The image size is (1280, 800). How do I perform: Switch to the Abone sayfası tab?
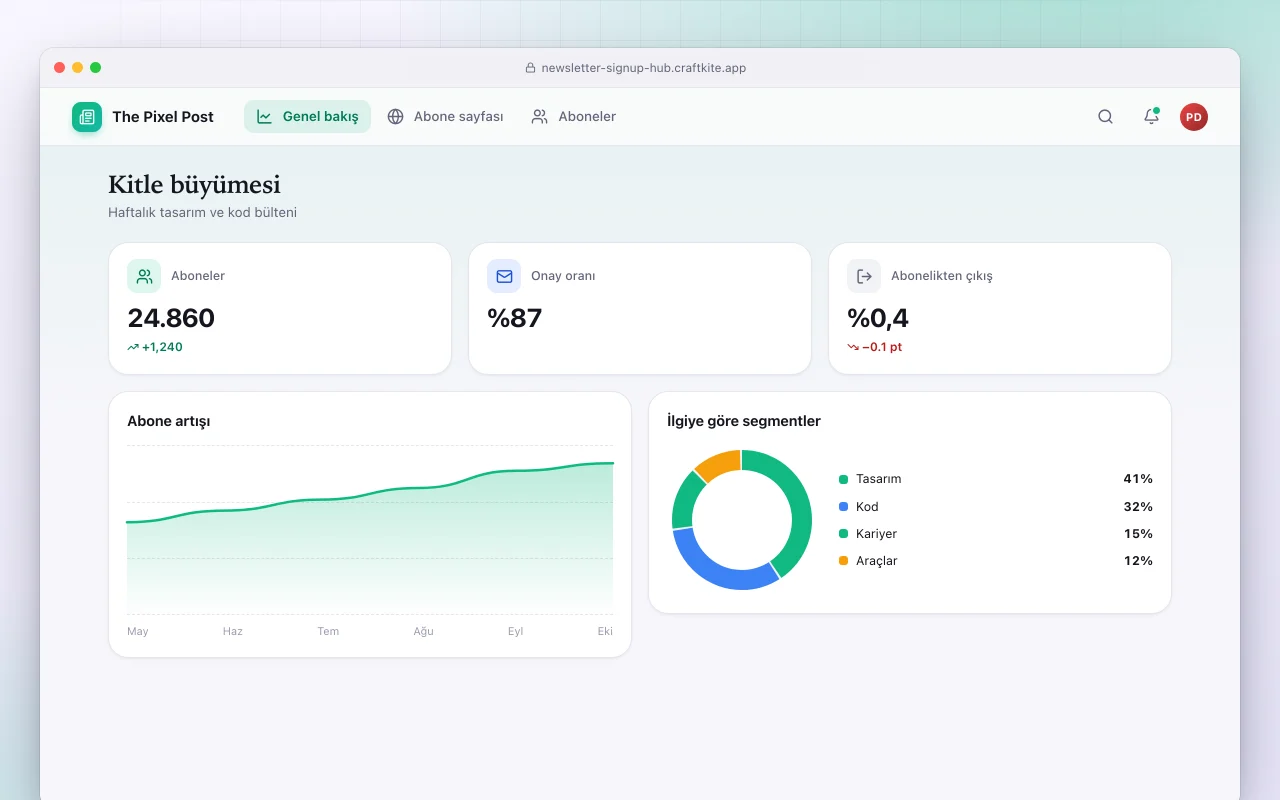pos(445,117)
